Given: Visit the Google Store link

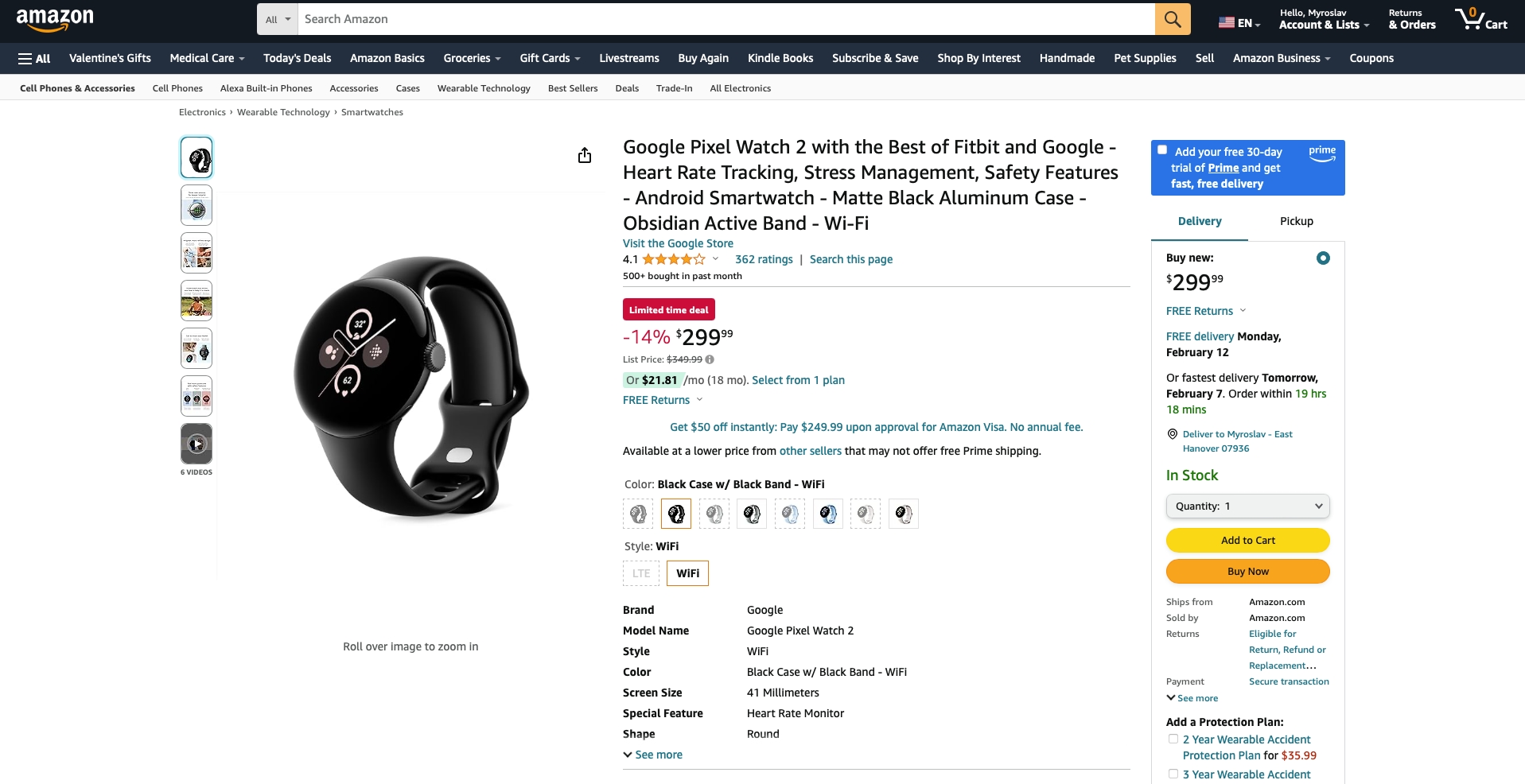Looking at the screenshot, I should coord(678,243).
